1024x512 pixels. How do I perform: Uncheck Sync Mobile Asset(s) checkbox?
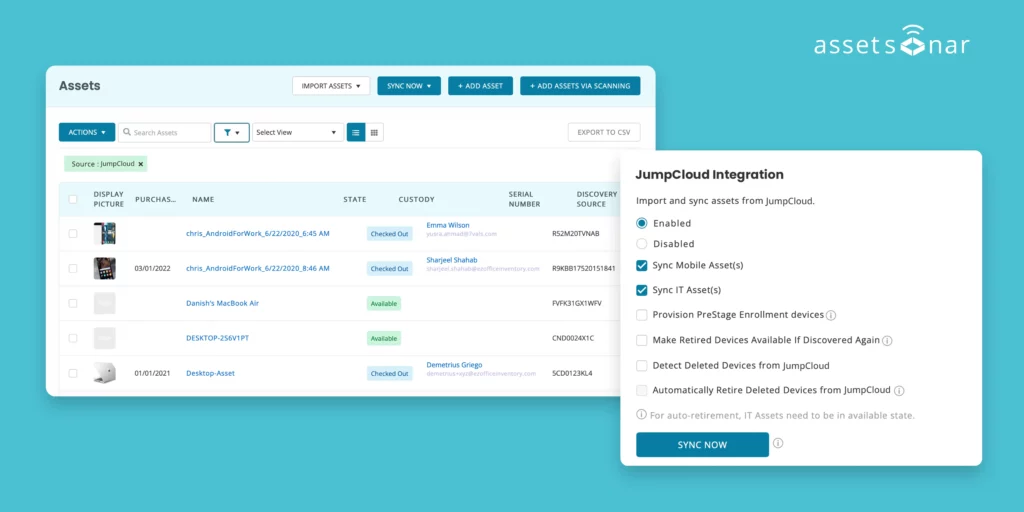coord(642,266)
